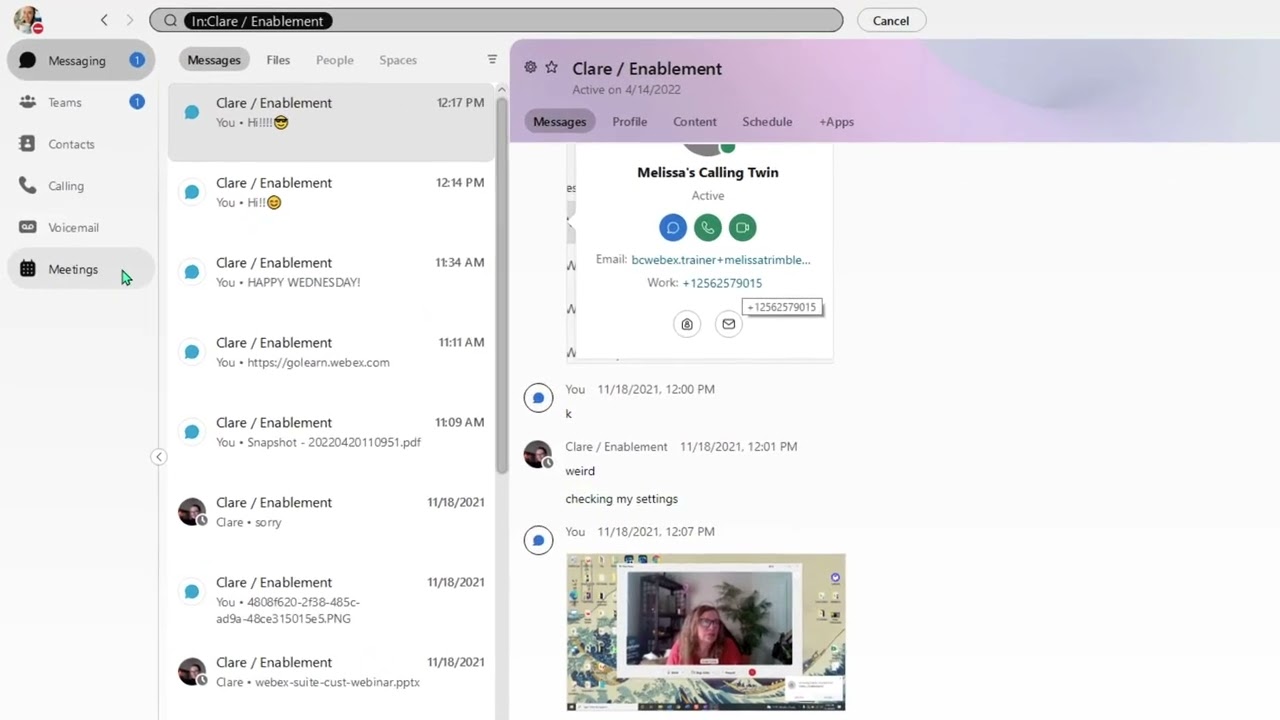Open space settings gear icon
Image resolution: width=1280 pixels, height=720 pixels.
[530, 67]
